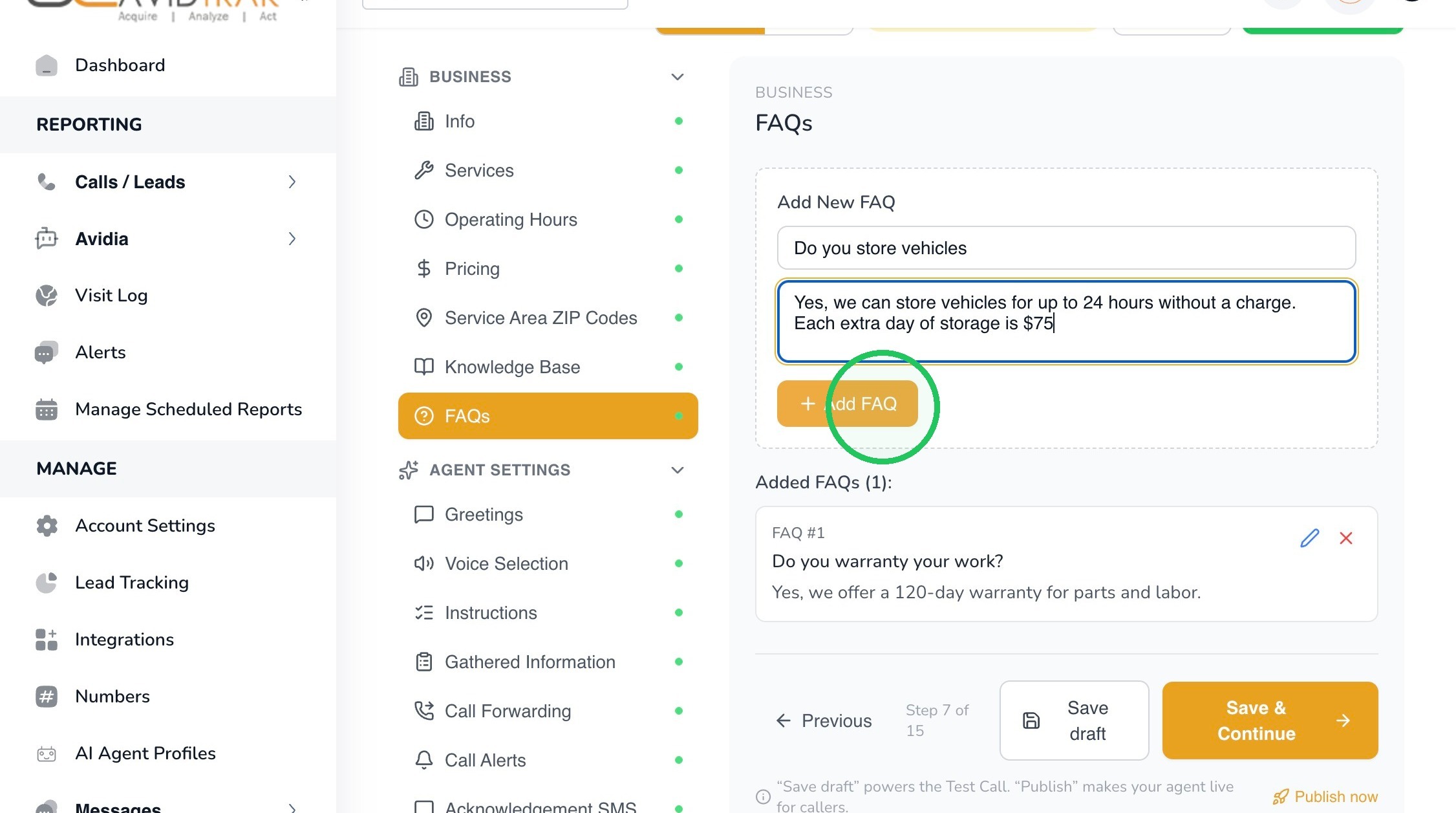Click the Lead Tracking pie chart icon
Screen dimensions: 1456x813
click(x=47, y=583)
